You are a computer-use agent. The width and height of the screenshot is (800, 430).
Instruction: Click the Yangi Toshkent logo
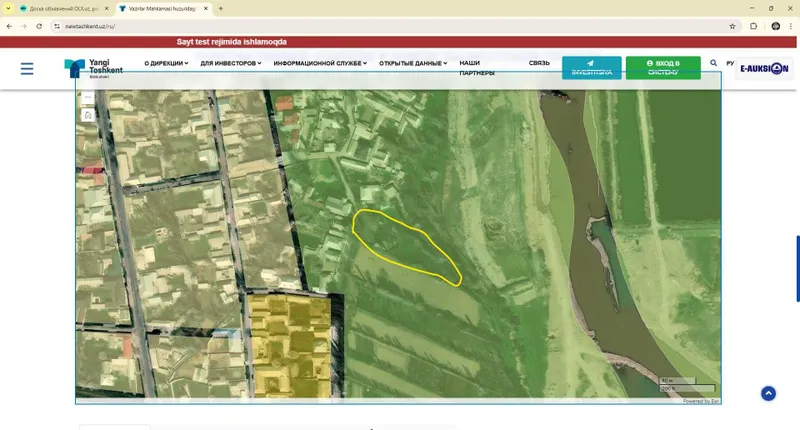pos(93,68)
